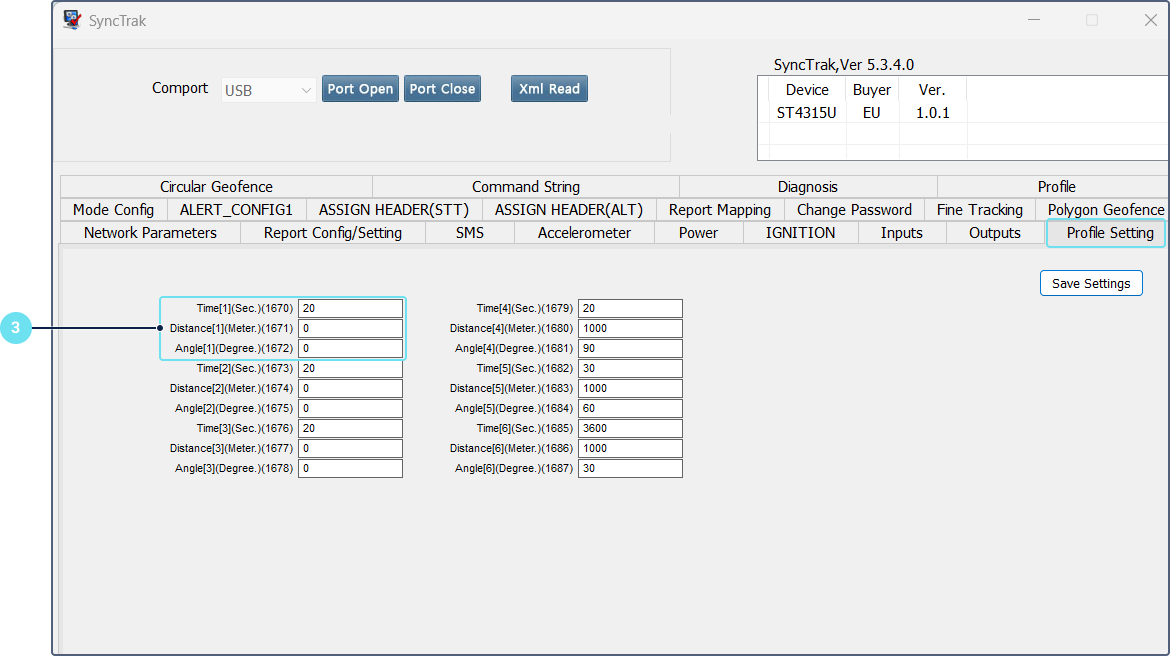Open the Outputs tab
This screenshot has width=1170, height=656.
tap(995, 233)
